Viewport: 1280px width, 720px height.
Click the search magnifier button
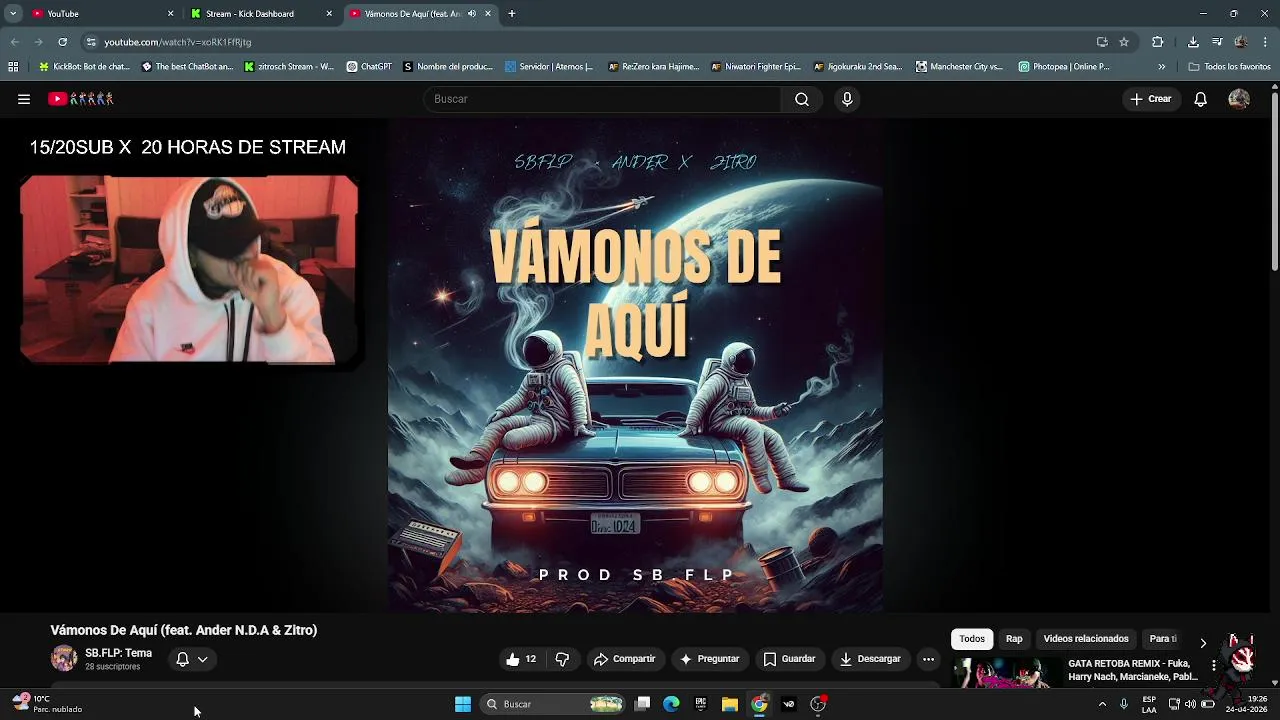802,99
